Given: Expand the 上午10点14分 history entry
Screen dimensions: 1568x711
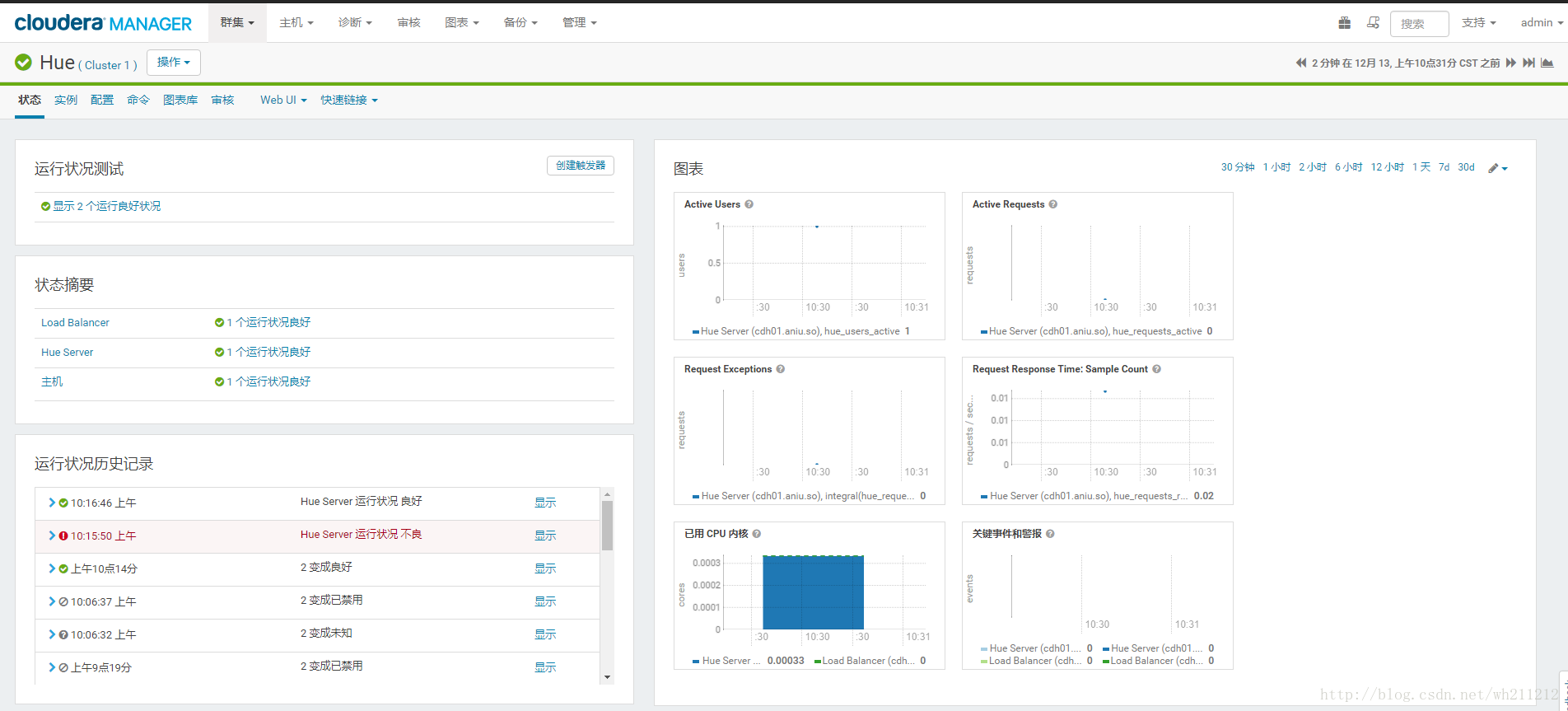Looking at the screenshot, I should [x=52, y=568].
